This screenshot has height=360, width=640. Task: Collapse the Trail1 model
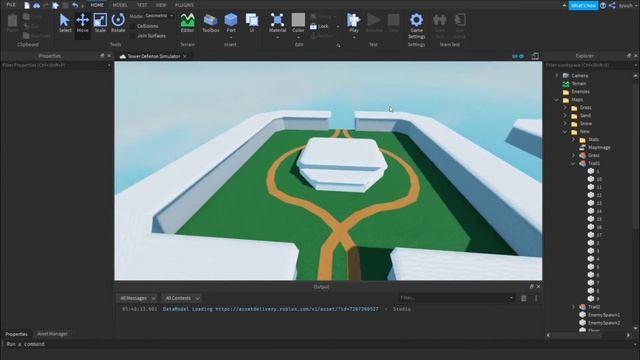coord(573,163)
